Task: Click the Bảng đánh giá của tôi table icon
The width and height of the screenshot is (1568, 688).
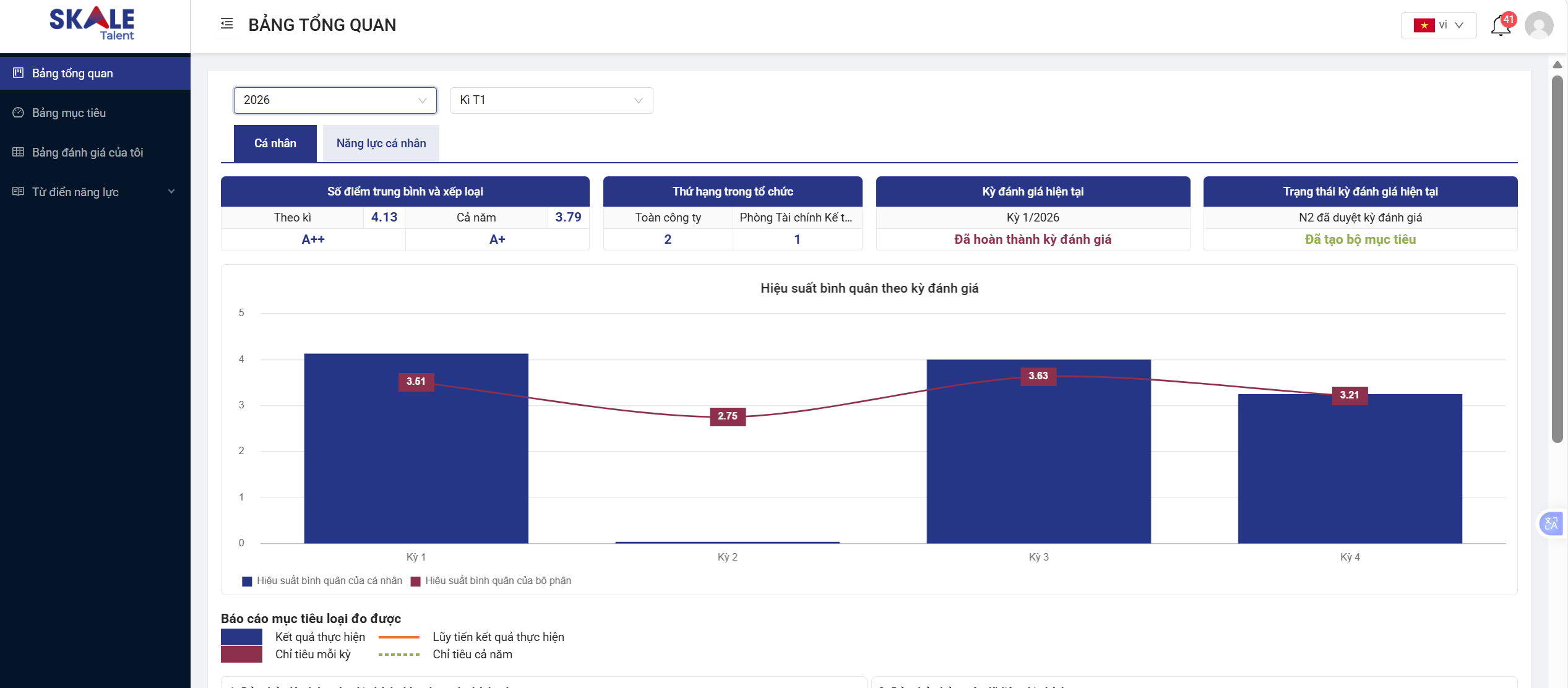Action: point(19,152)
